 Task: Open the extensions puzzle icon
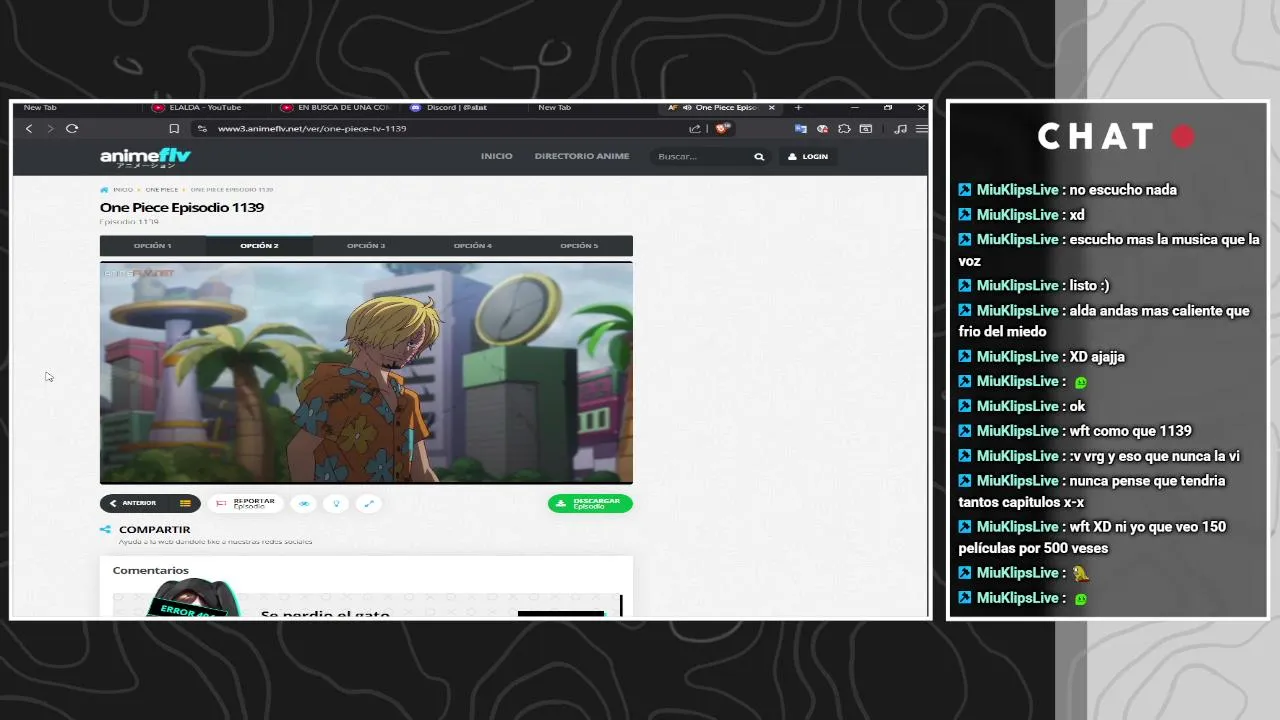click(x=844, y=129)
